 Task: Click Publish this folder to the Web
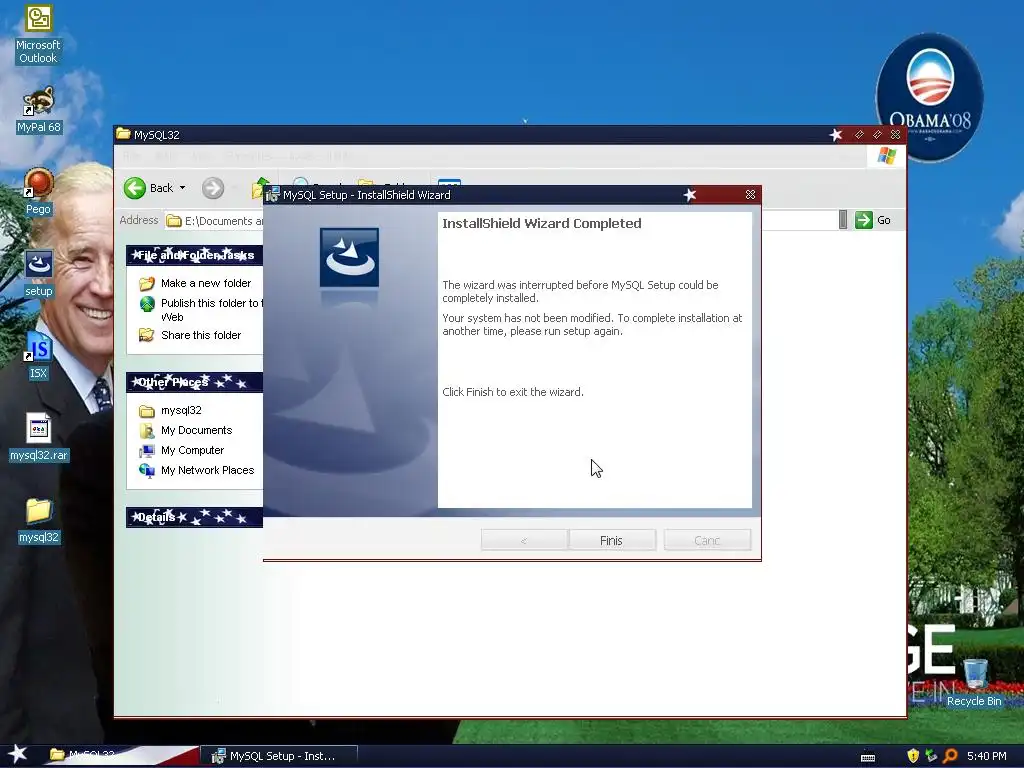tap(211, 310)
